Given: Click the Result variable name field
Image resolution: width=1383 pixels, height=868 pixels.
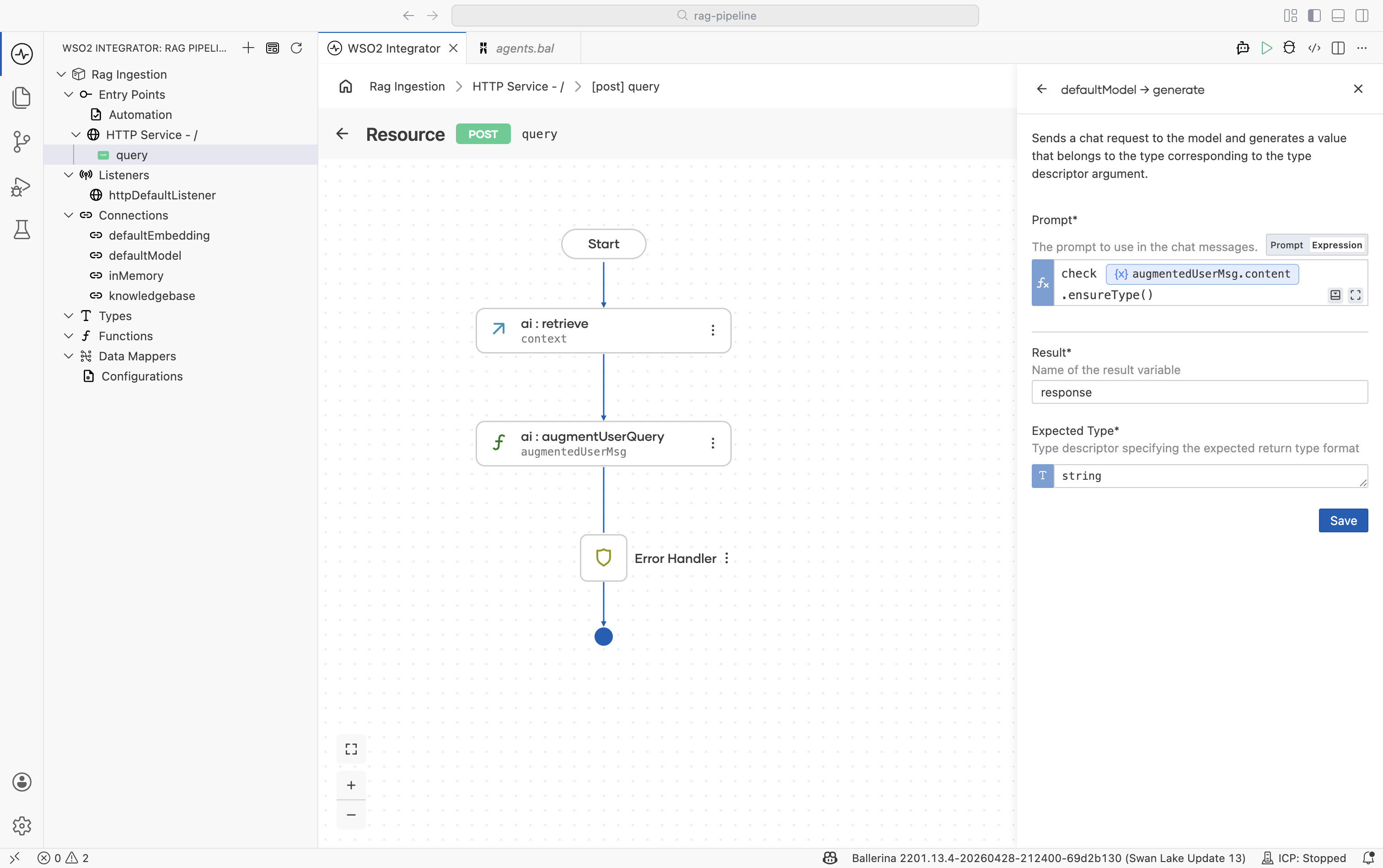Looking at the screenshot, I should point(1199,392).
